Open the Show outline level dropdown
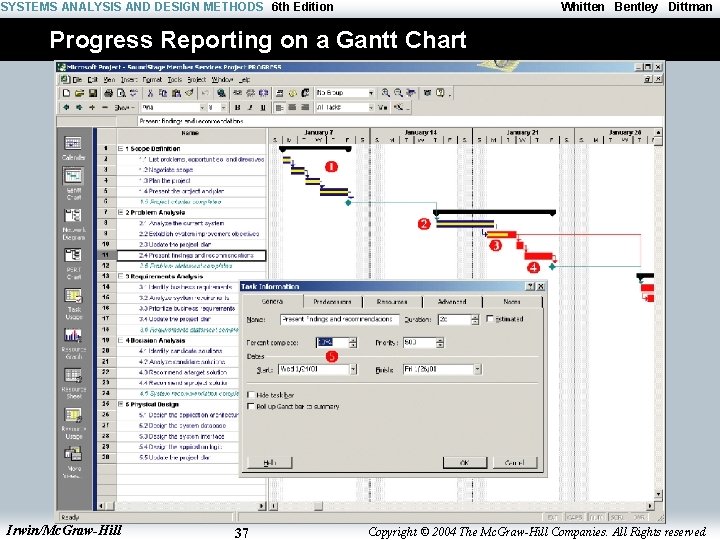The height and width of the screenshot is (540, 720). 124,107
